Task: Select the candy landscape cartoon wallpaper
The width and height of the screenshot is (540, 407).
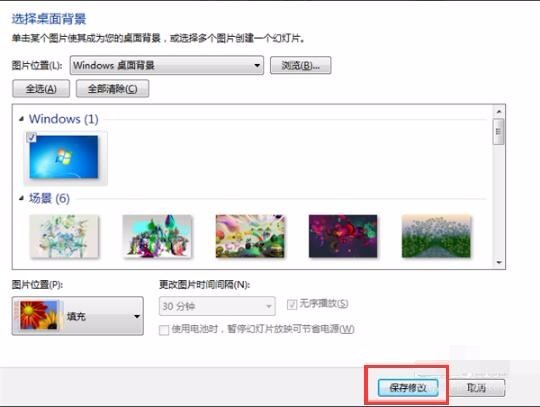Action: 250,236
